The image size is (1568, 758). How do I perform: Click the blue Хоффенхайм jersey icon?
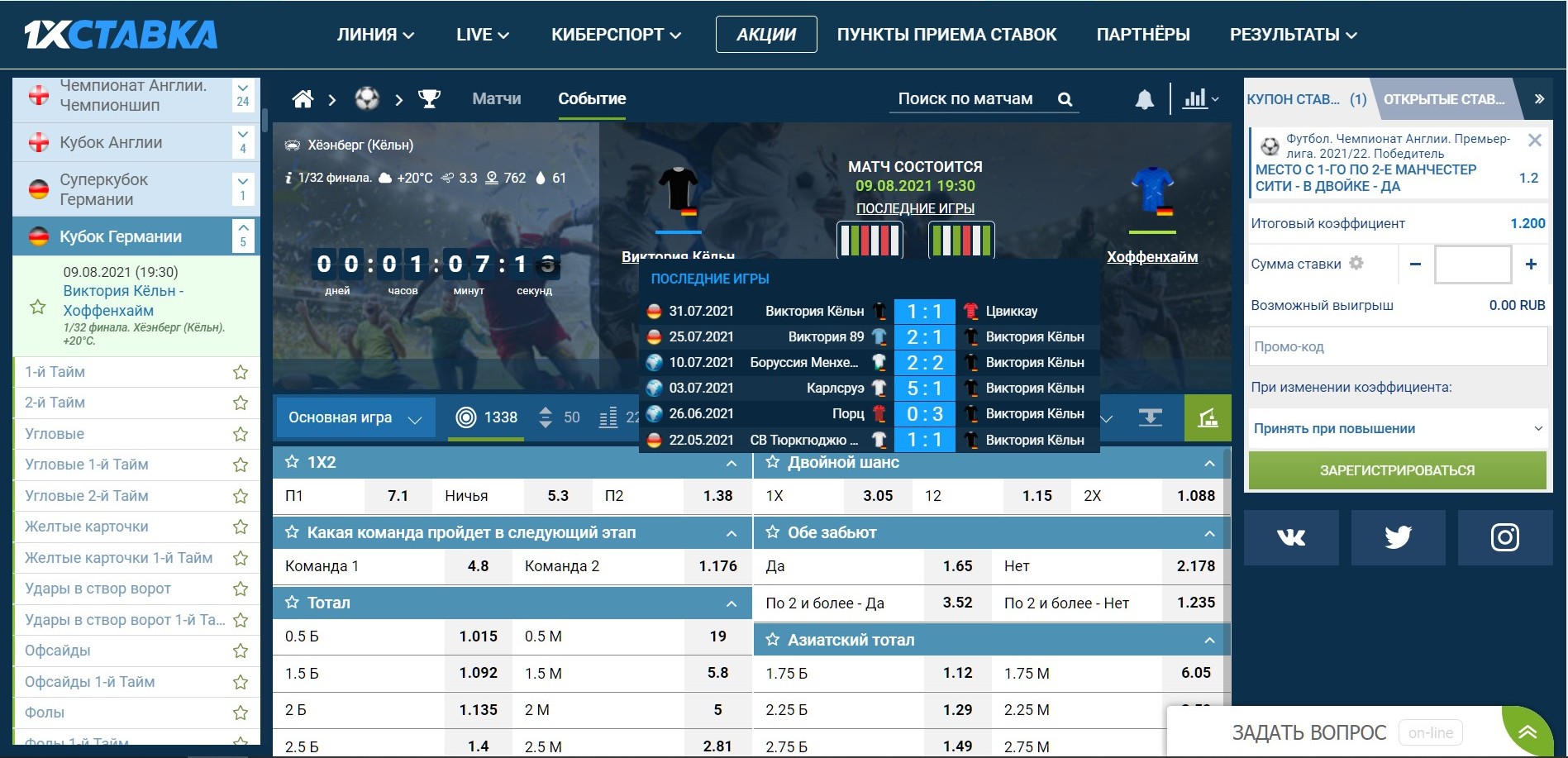click(x=1152, y=190)
